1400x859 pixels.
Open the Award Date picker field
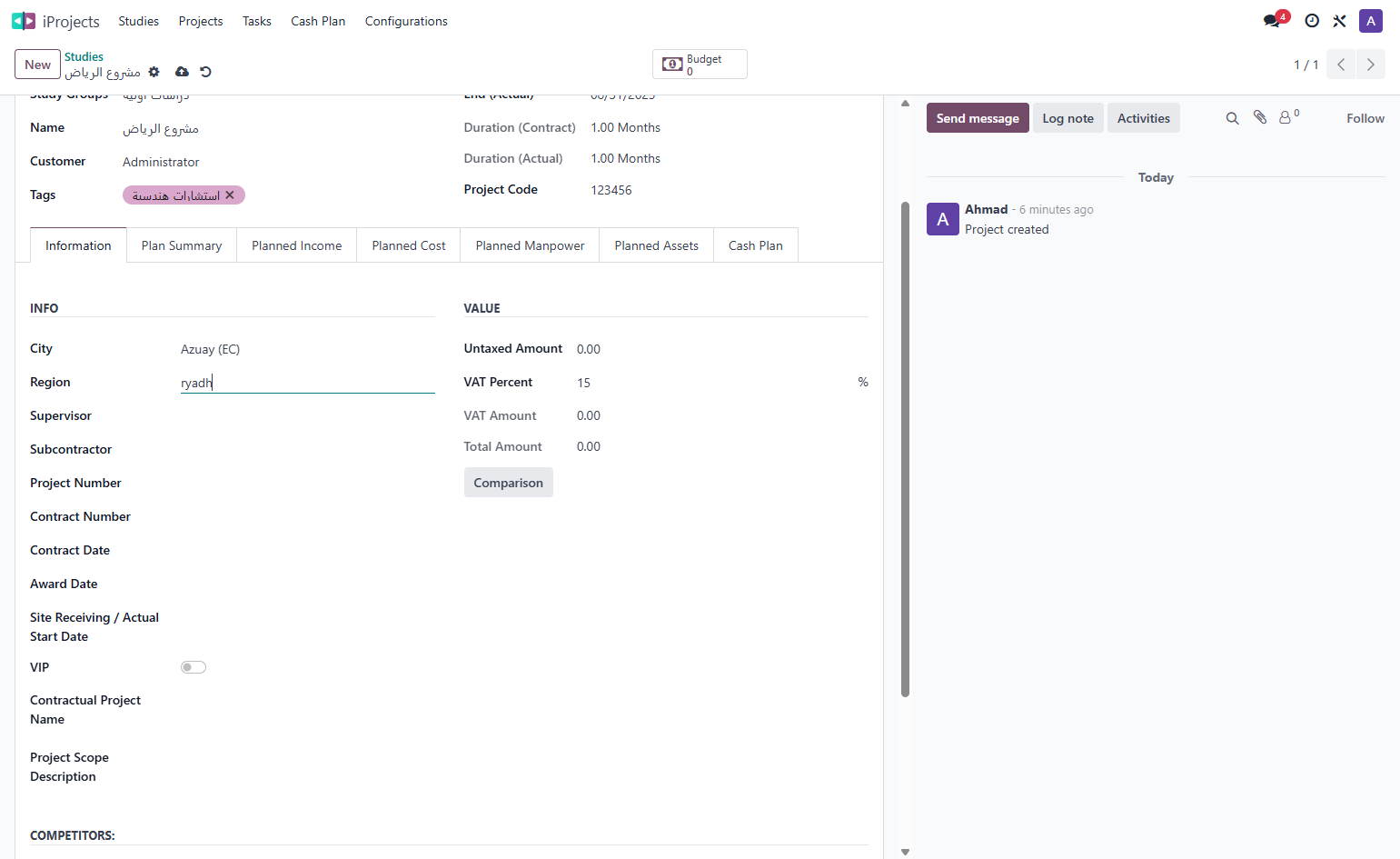click(x=308, y=584)
